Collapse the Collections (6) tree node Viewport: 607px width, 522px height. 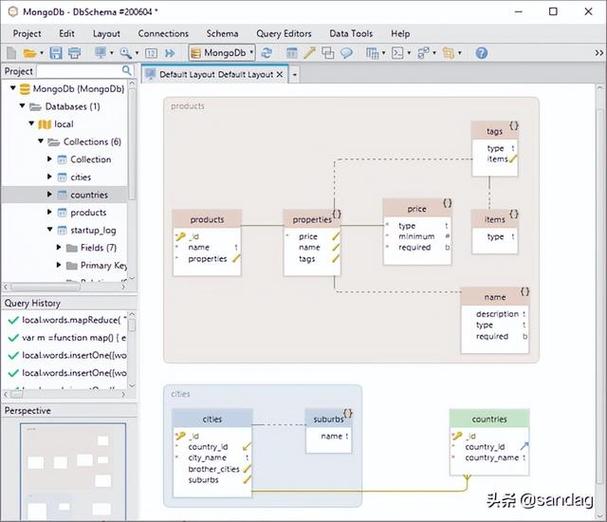click(x=41, y=141)
